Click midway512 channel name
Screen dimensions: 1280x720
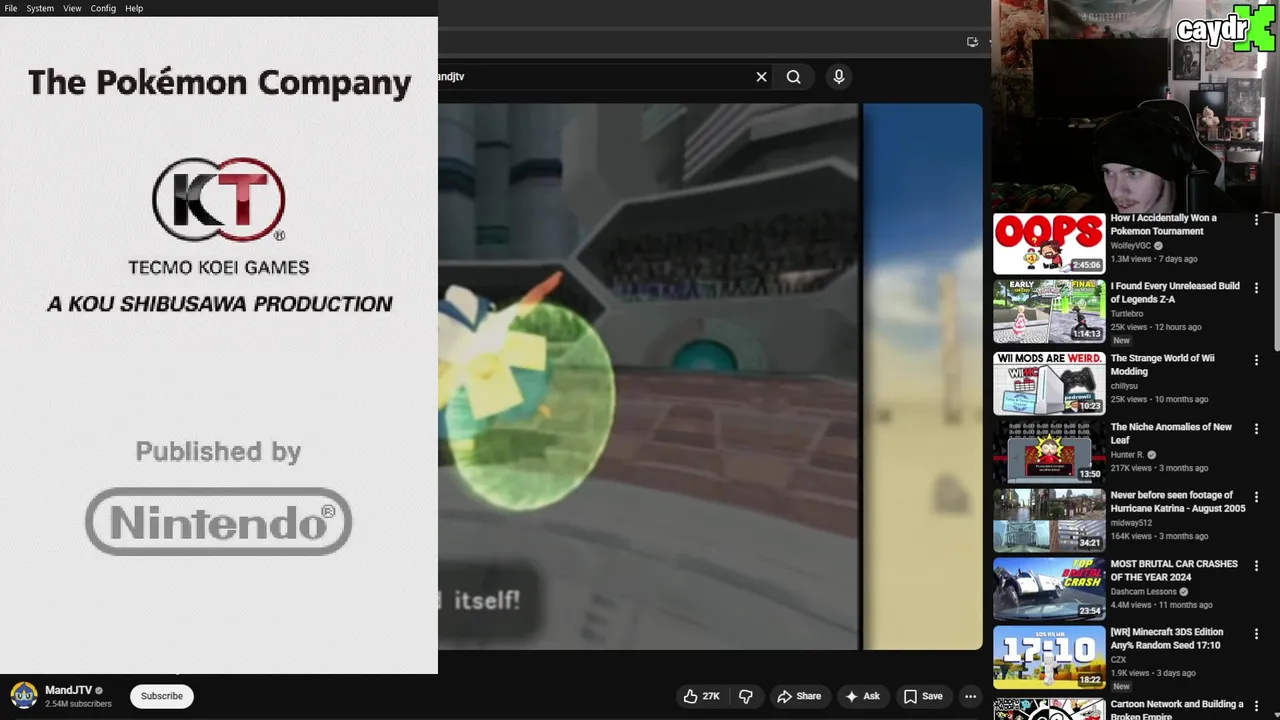click(x=1131, y=523)
